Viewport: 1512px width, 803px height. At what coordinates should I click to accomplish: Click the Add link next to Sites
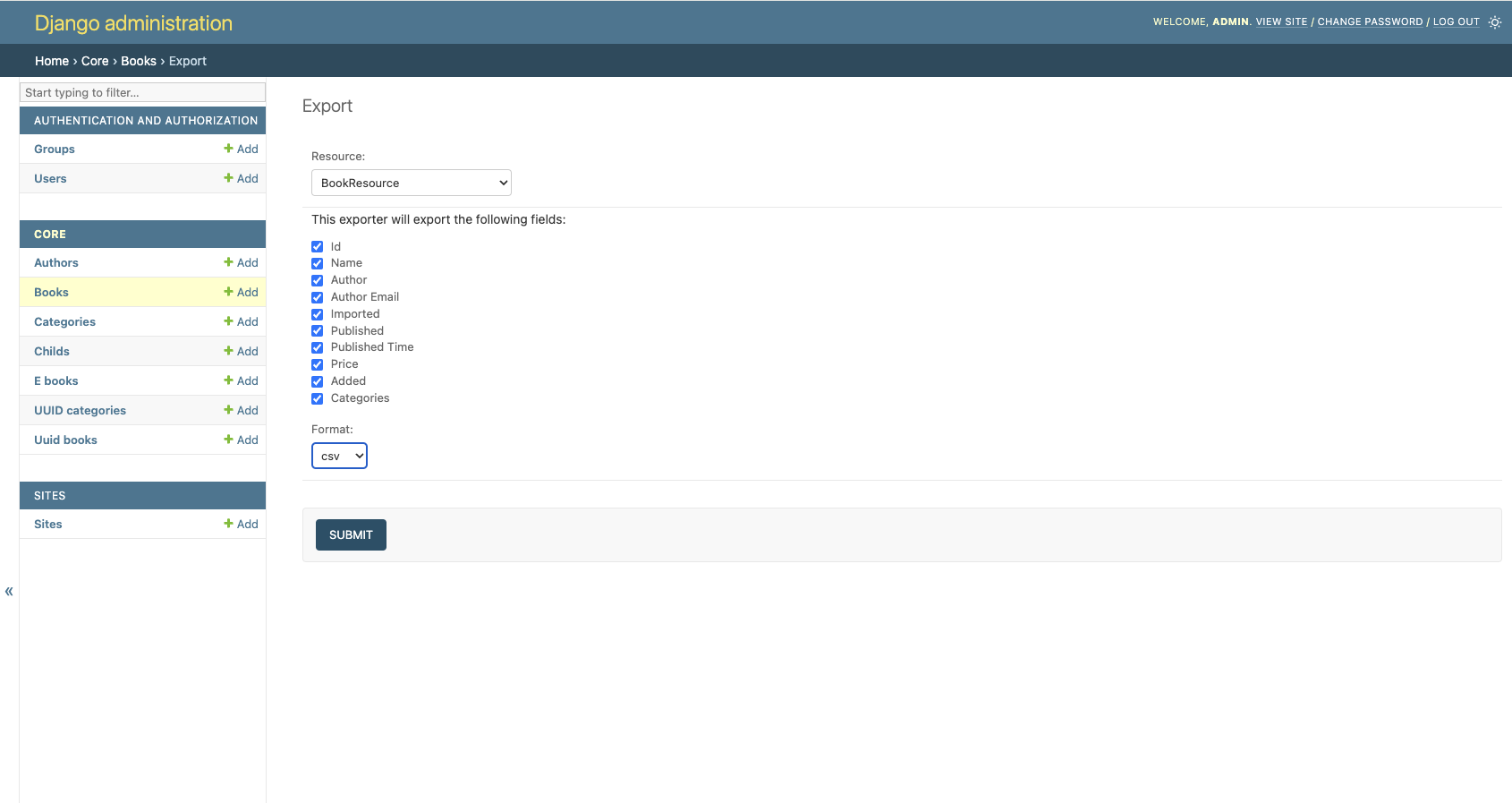pos(241,524)
